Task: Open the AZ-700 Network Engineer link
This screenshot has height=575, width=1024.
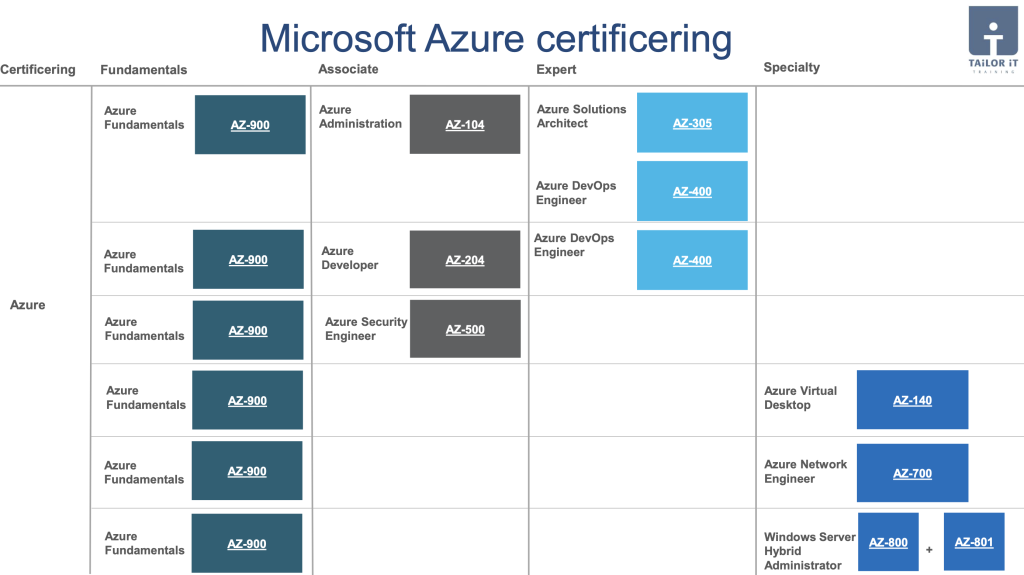Action: click(912, 473)
